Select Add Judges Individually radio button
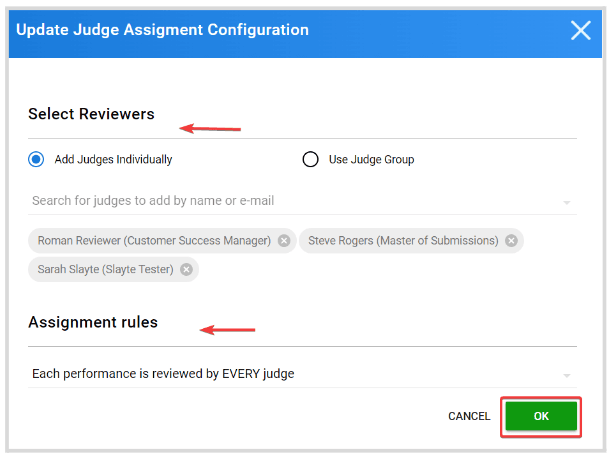The height and width of the screenshot is (461, 613). 36,160
